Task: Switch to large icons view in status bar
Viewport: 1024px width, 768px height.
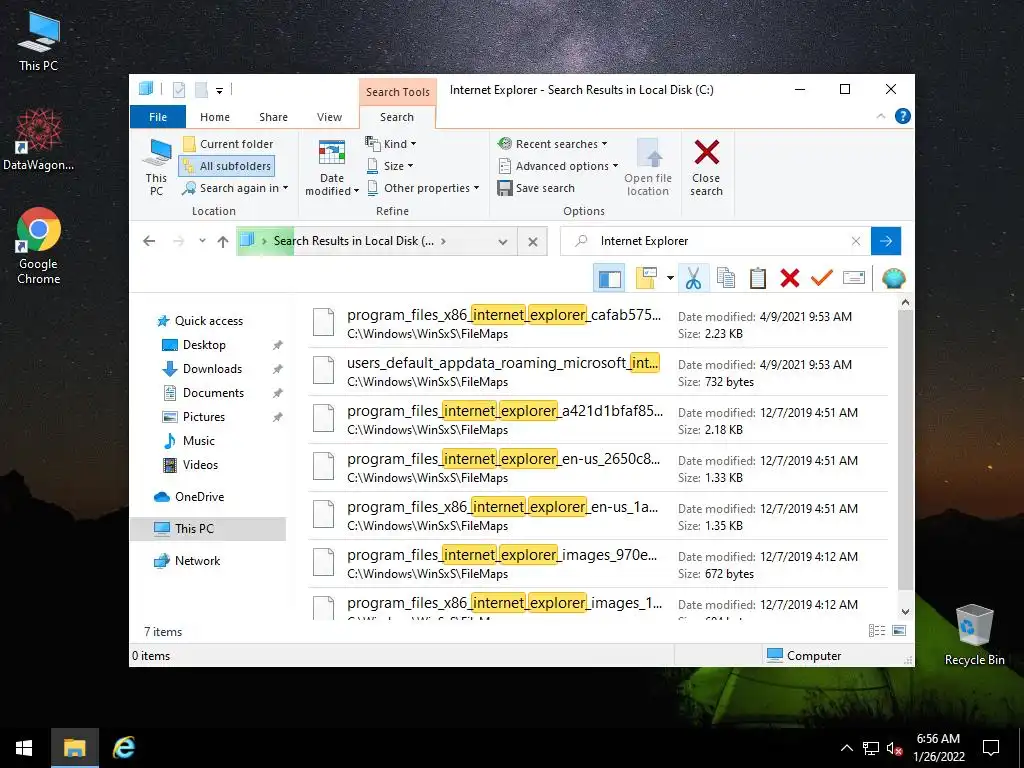Action: pyautogui.click(x=899, y=630)
